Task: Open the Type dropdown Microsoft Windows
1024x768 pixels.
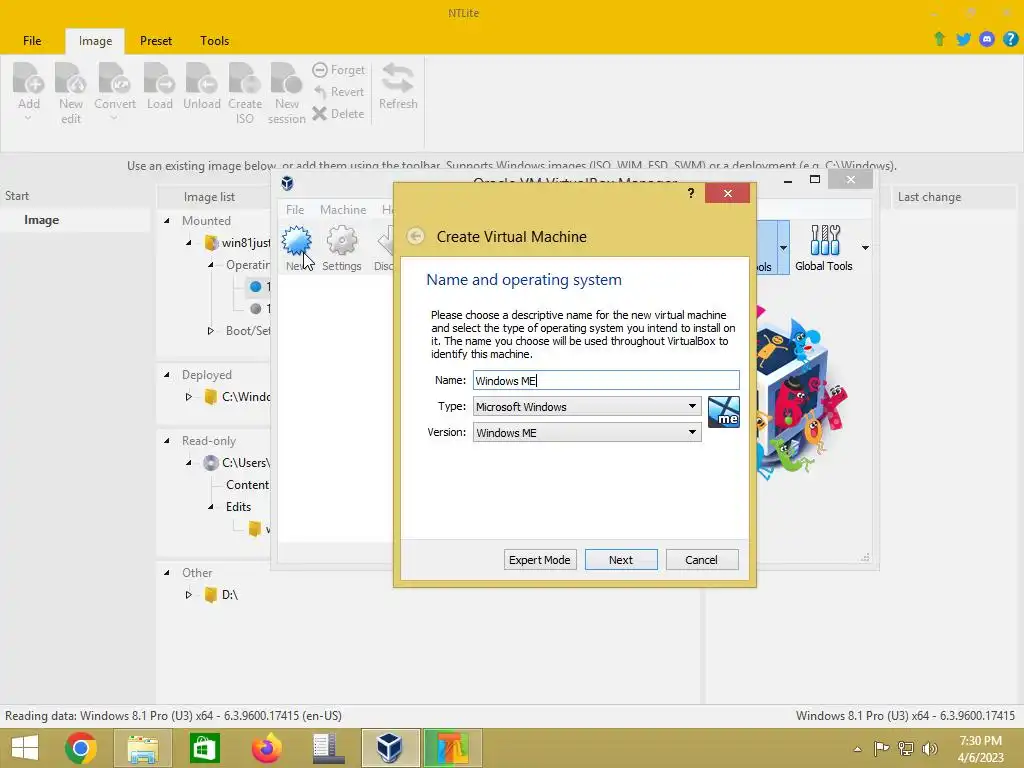Action: 587,406
